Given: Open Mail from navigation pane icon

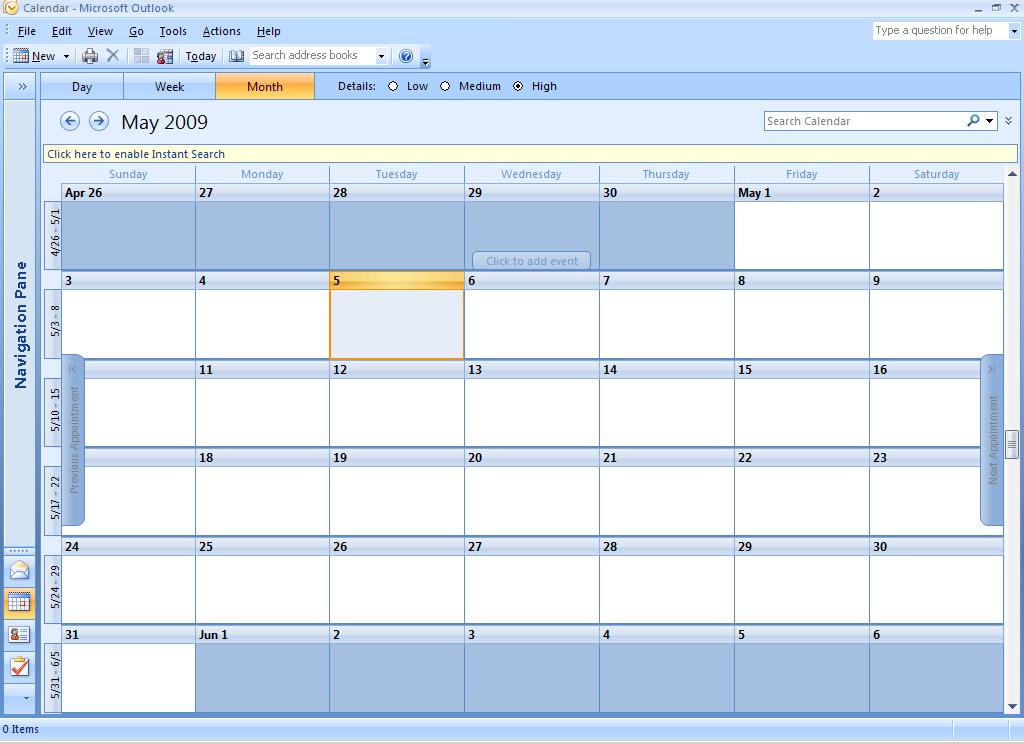Looking at the screenshot, I should (x=19, y=570).
